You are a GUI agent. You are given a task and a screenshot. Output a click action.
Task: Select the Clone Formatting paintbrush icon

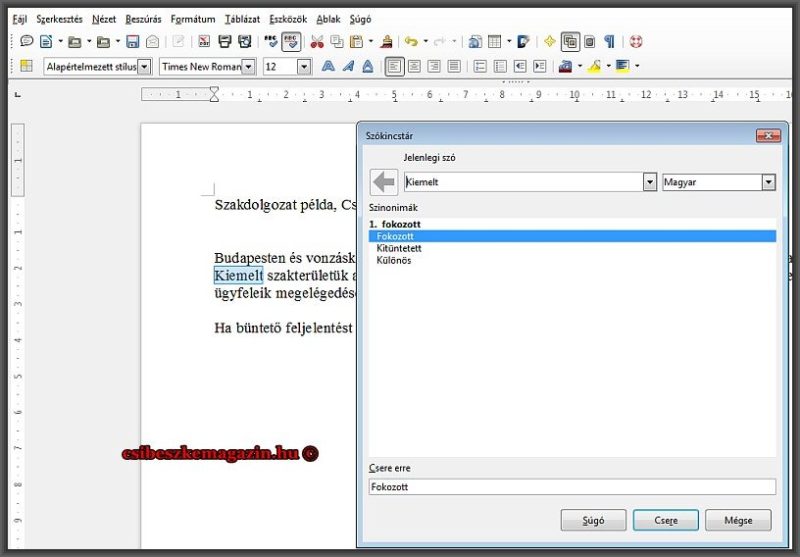click(387, 41)
